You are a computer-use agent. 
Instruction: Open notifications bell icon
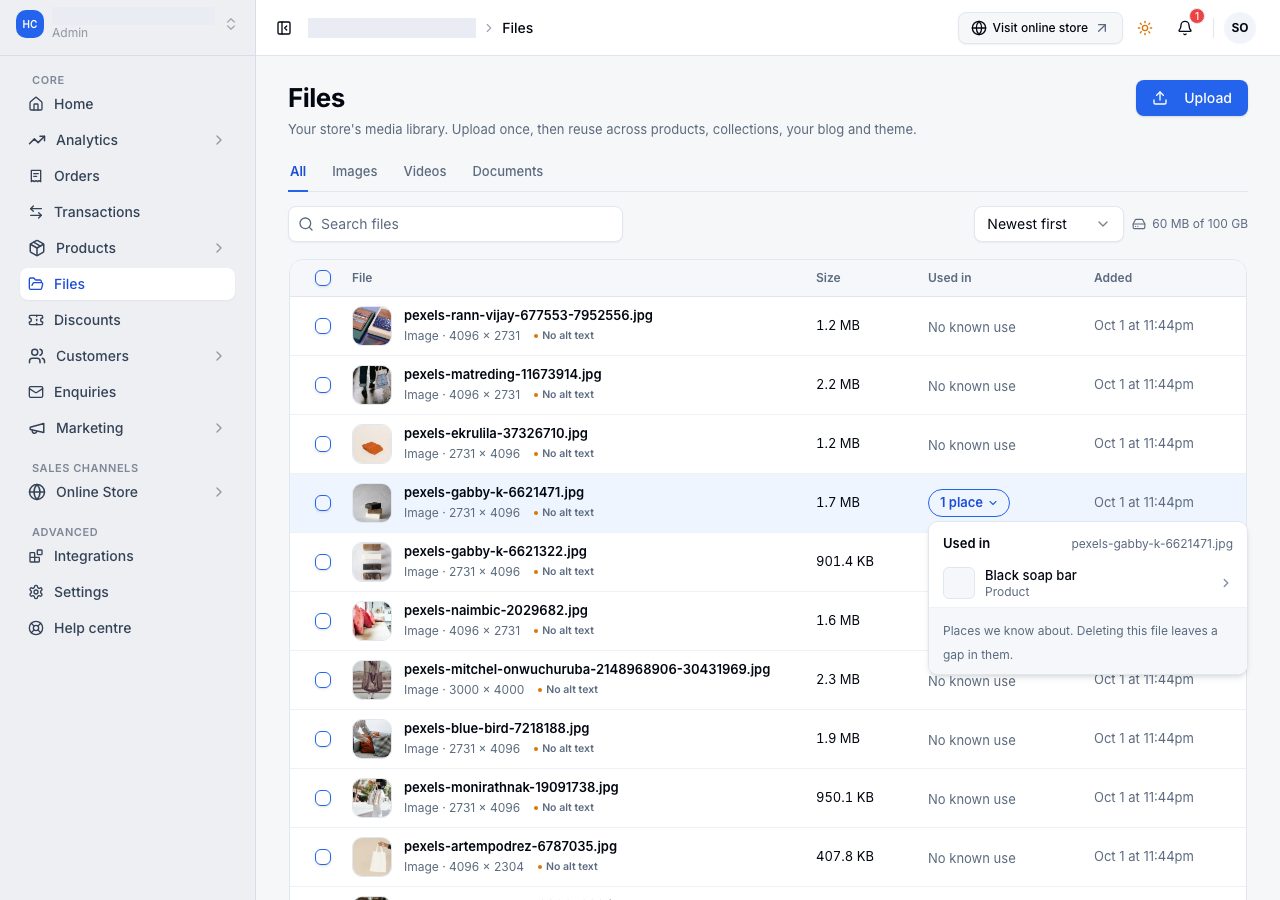click(x=1185, y=28)
